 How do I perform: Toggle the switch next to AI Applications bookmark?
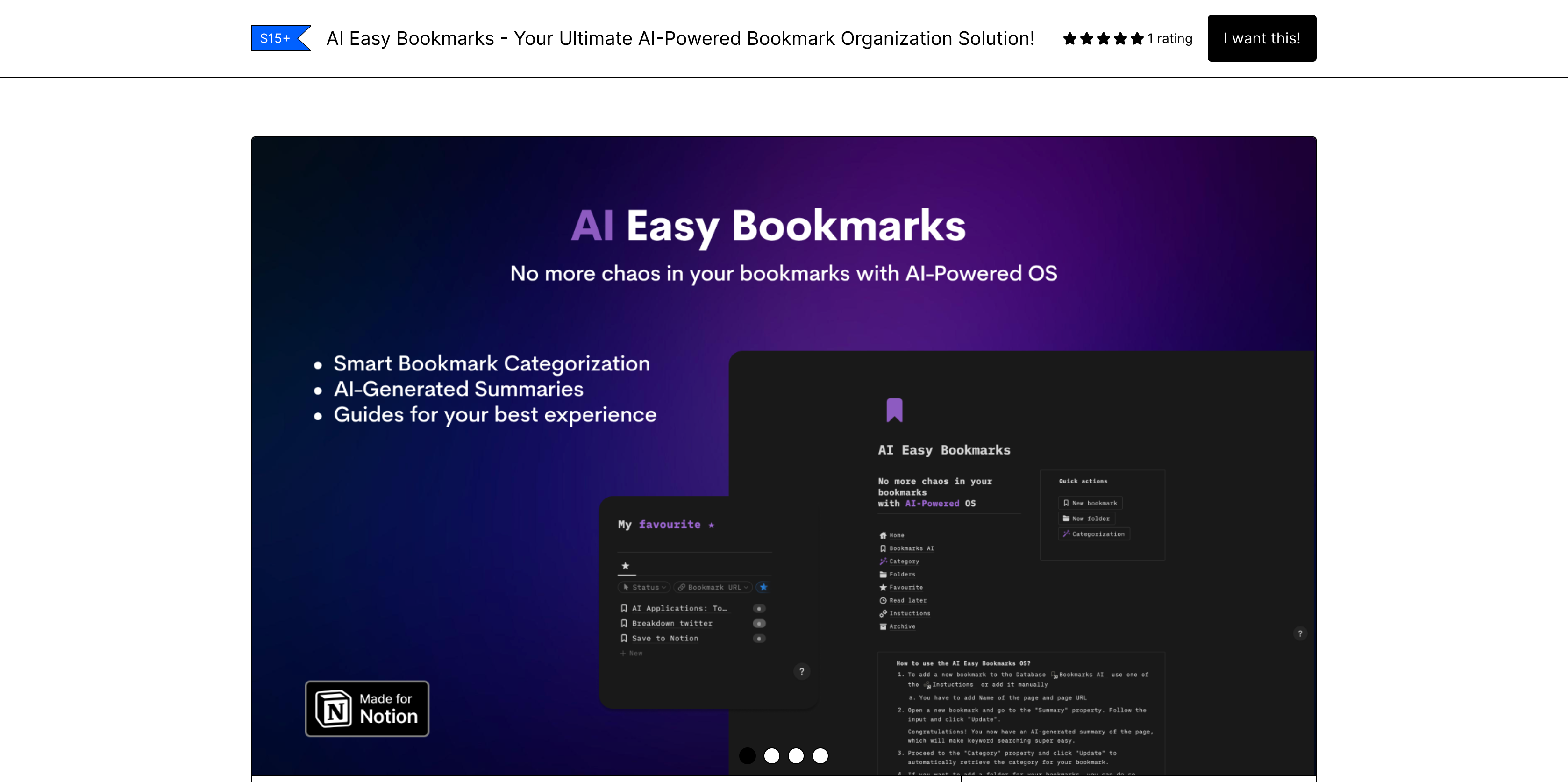tap(759, 609)
